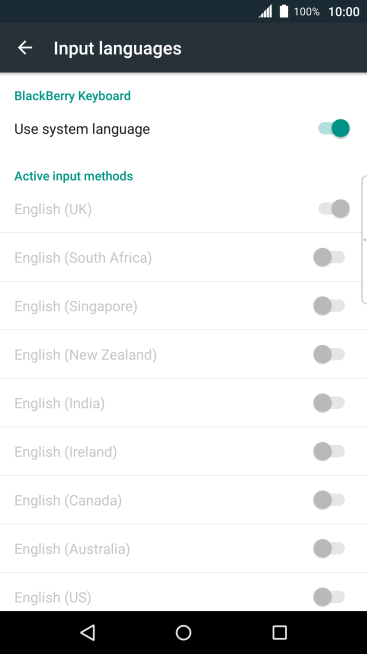Screen dimensions: 367x654
Task: Open the side edge tab handle
Action: point(364,239)
